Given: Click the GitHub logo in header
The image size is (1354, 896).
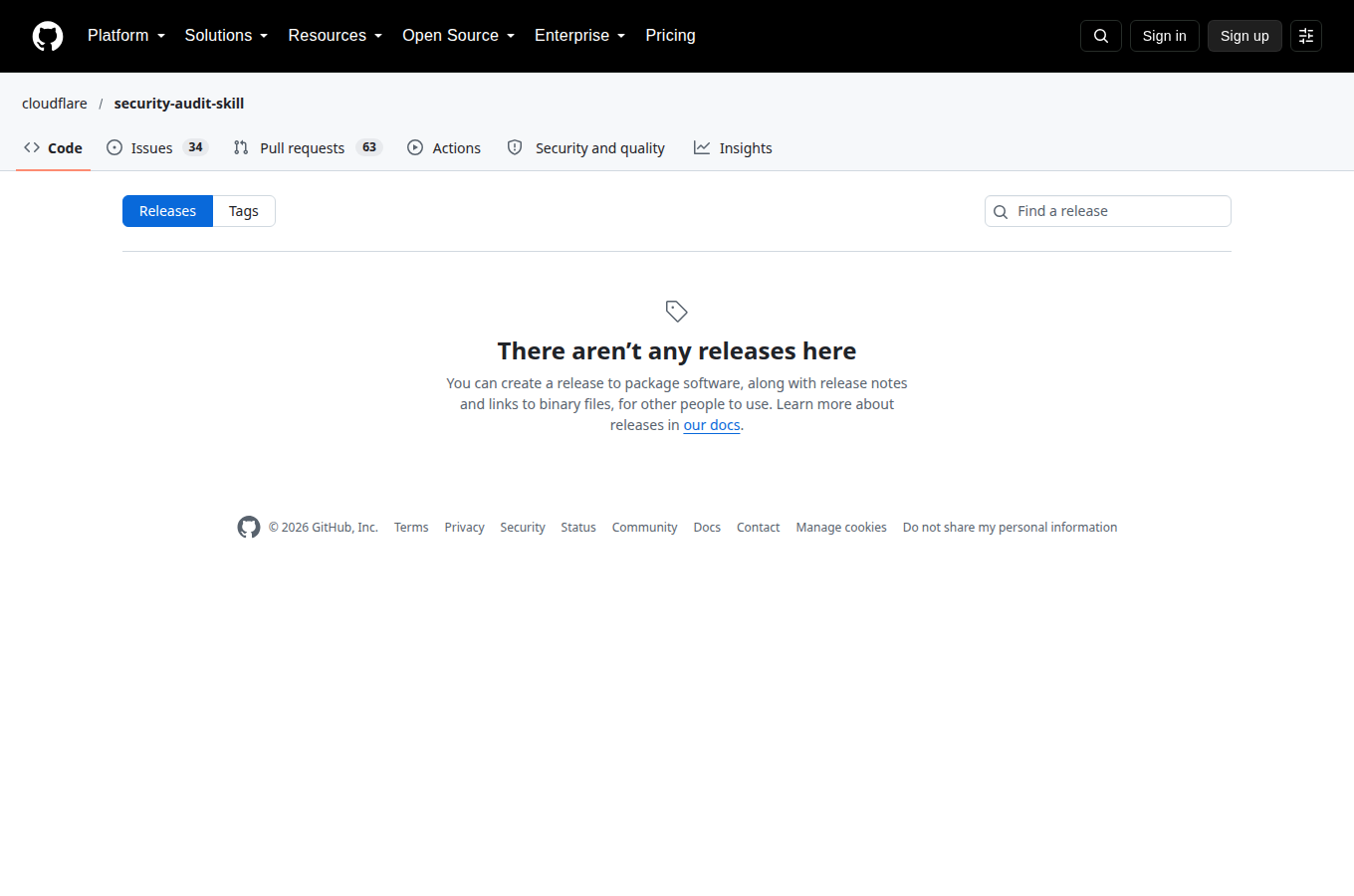Looking at the screenshot, I should point(48,36).
